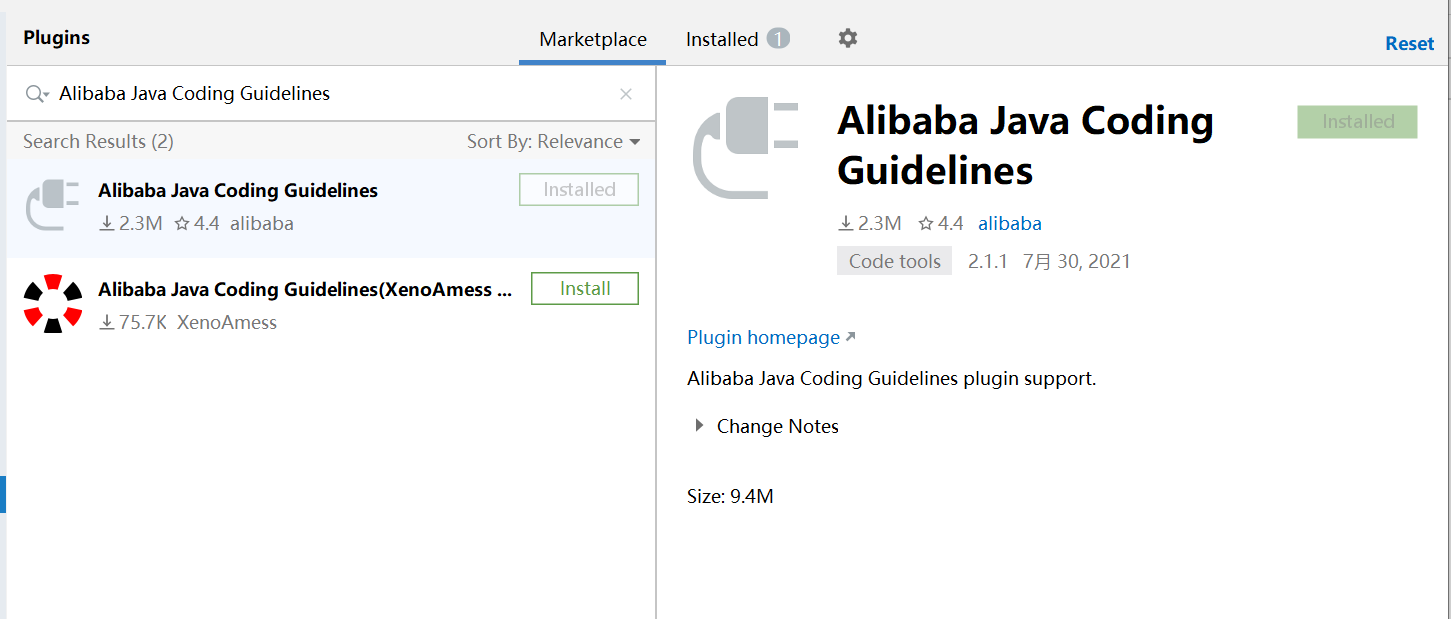The width and height of the screenshot is (1451, 619).
Task: Open plugin settings gear menu
Action: click(848, 38)
